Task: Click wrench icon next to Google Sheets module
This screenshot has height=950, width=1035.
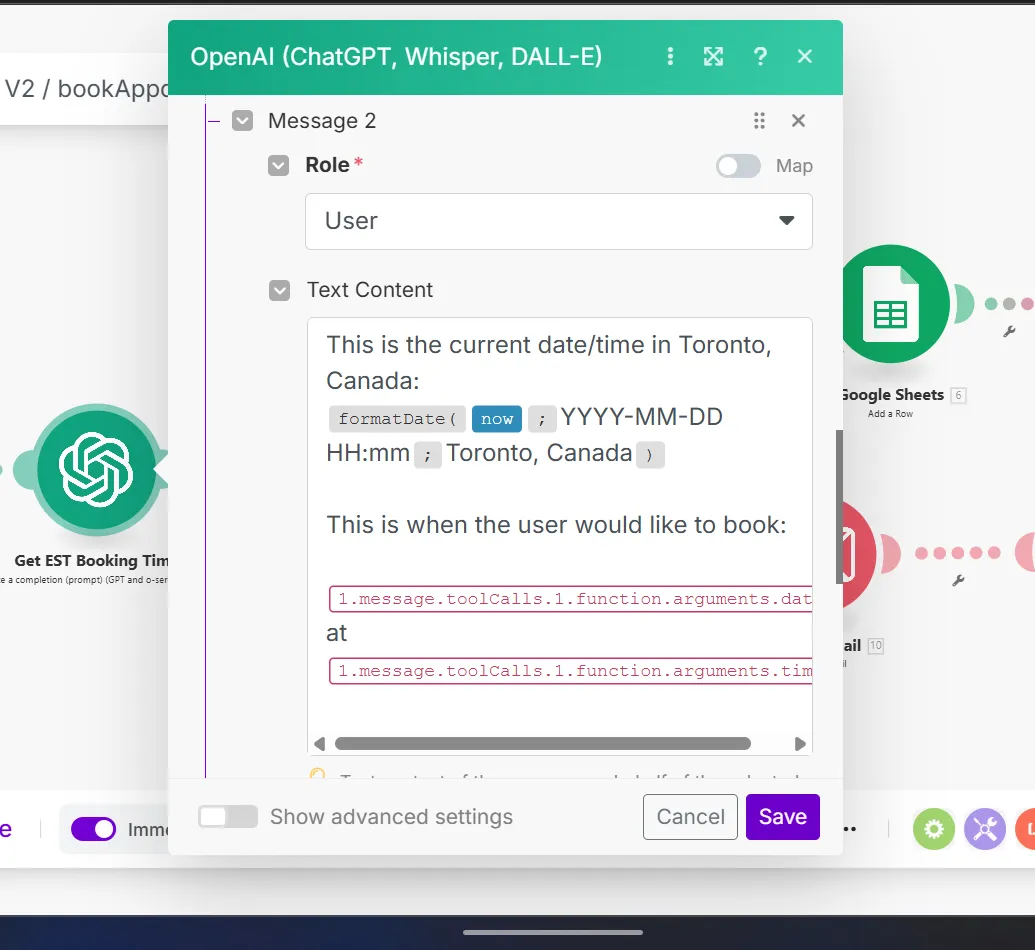Action: point(1009,331)
